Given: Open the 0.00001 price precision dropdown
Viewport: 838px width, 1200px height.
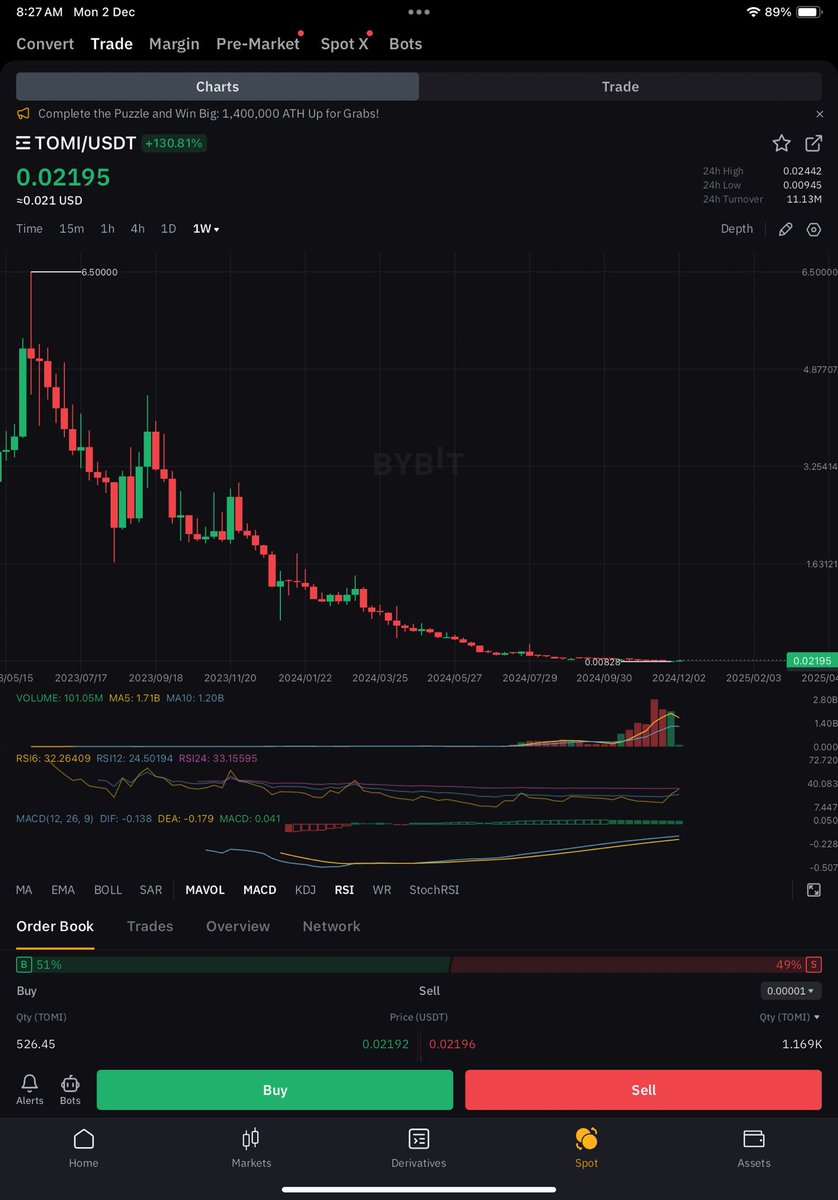Looking at the screenshot, I should point(791,991).
